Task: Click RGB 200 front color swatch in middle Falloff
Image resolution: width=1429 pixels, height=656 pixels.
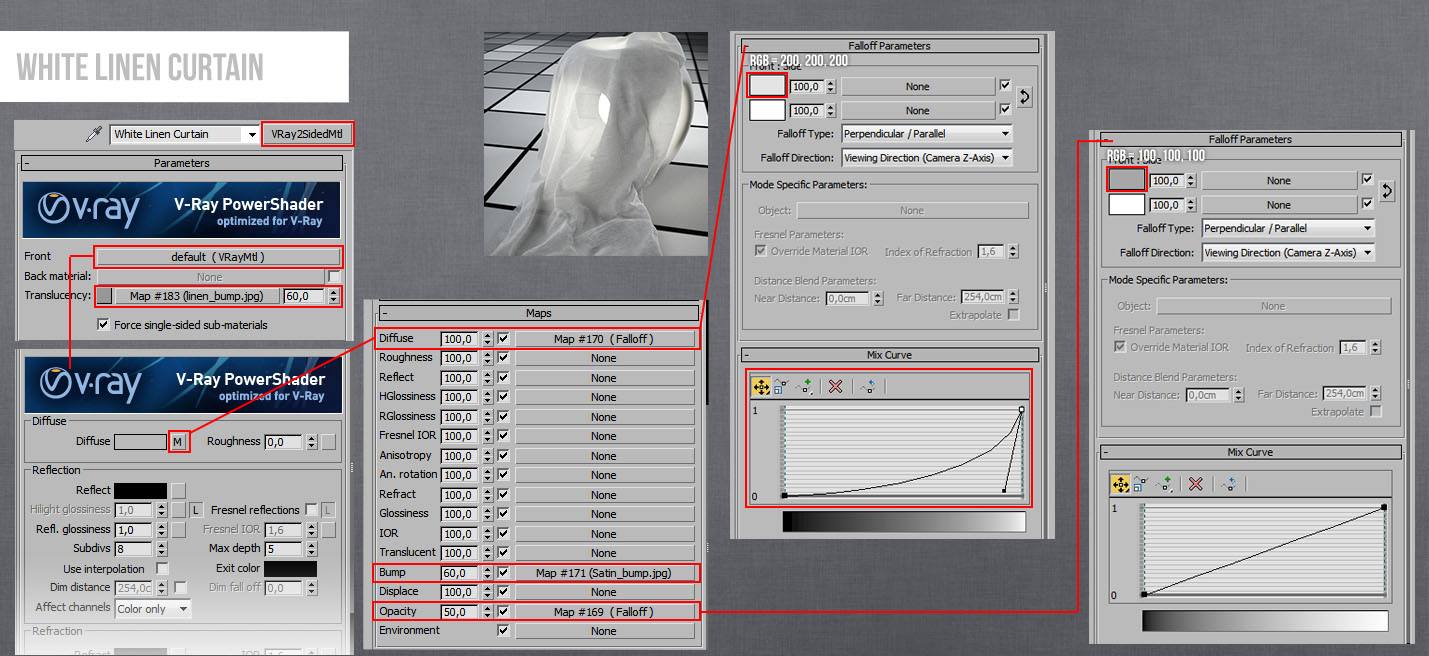Action: tap(767, 86)
